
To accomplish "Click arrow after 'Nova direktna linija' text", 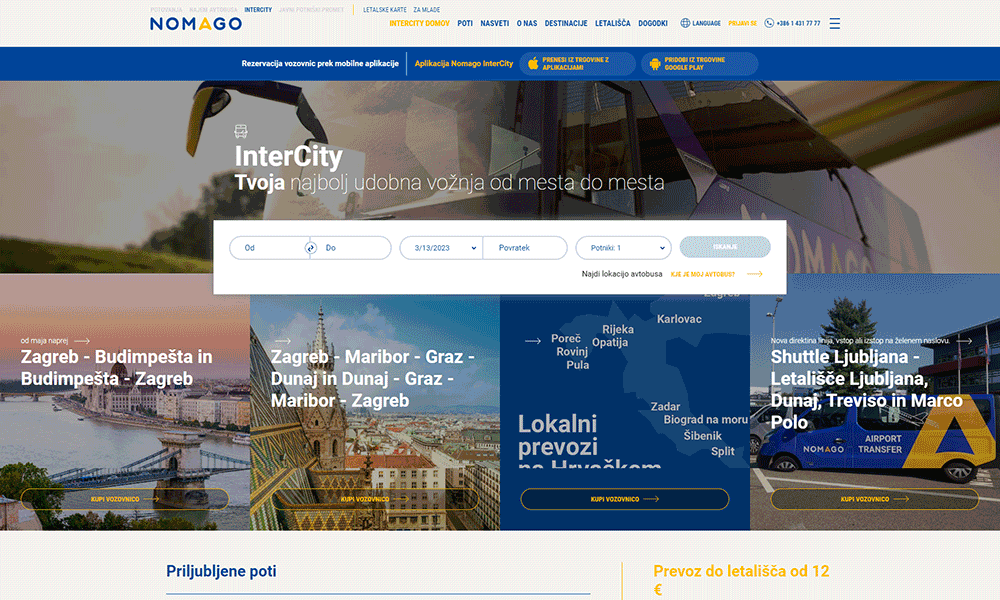I will click(964, 341).
